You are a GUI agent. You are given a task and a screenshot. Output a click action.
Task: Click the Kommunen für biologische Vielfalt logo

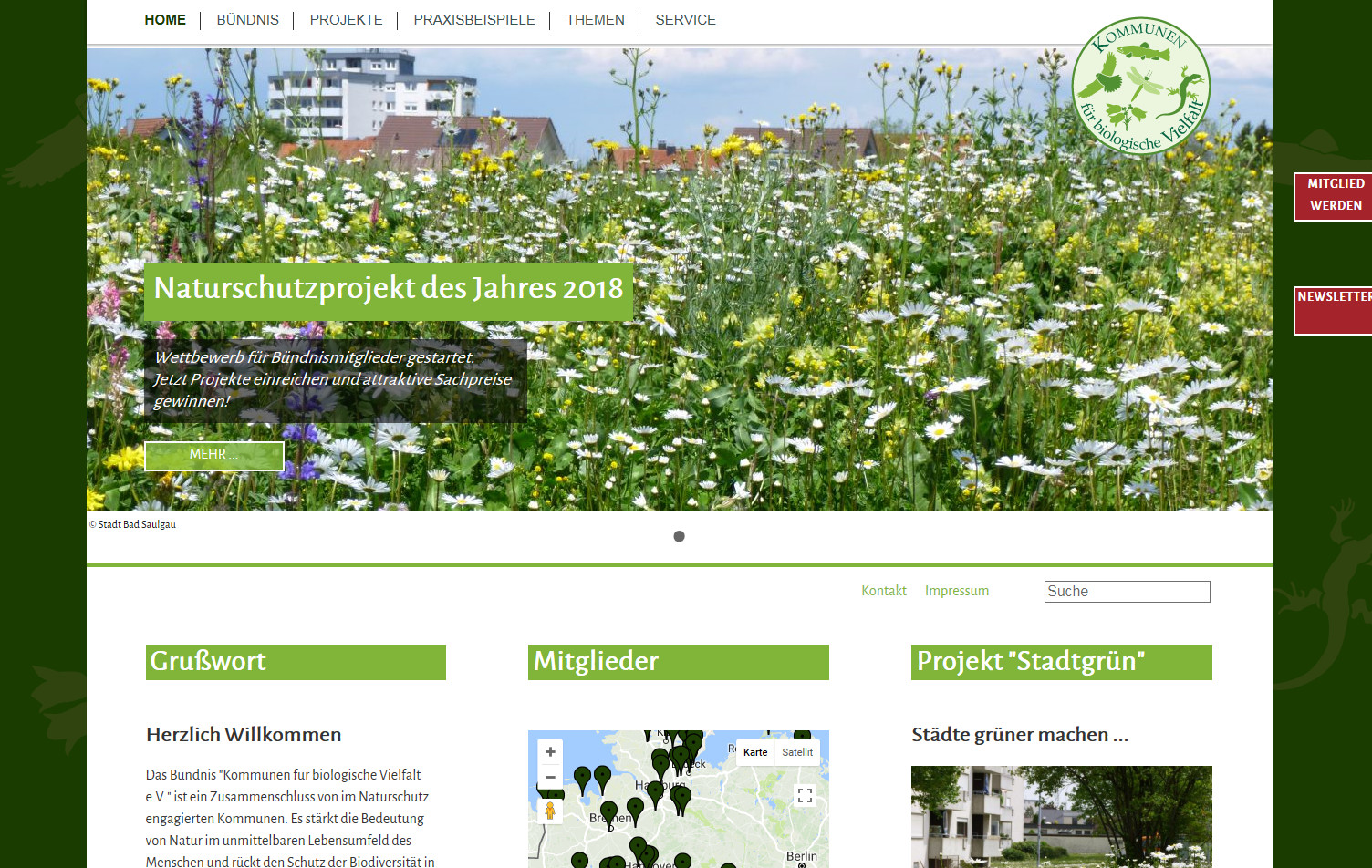click(x=1140, y=87)
